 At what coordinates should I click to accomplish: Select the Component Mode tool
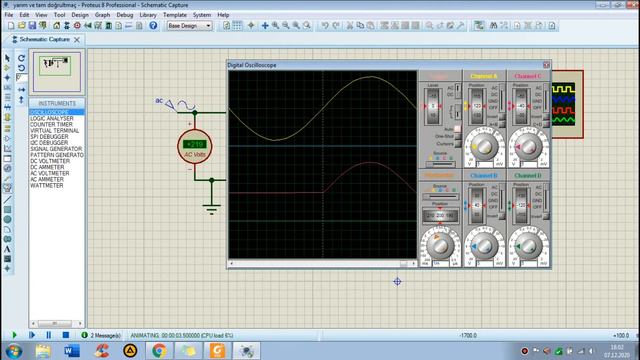(x=7, y=68)
